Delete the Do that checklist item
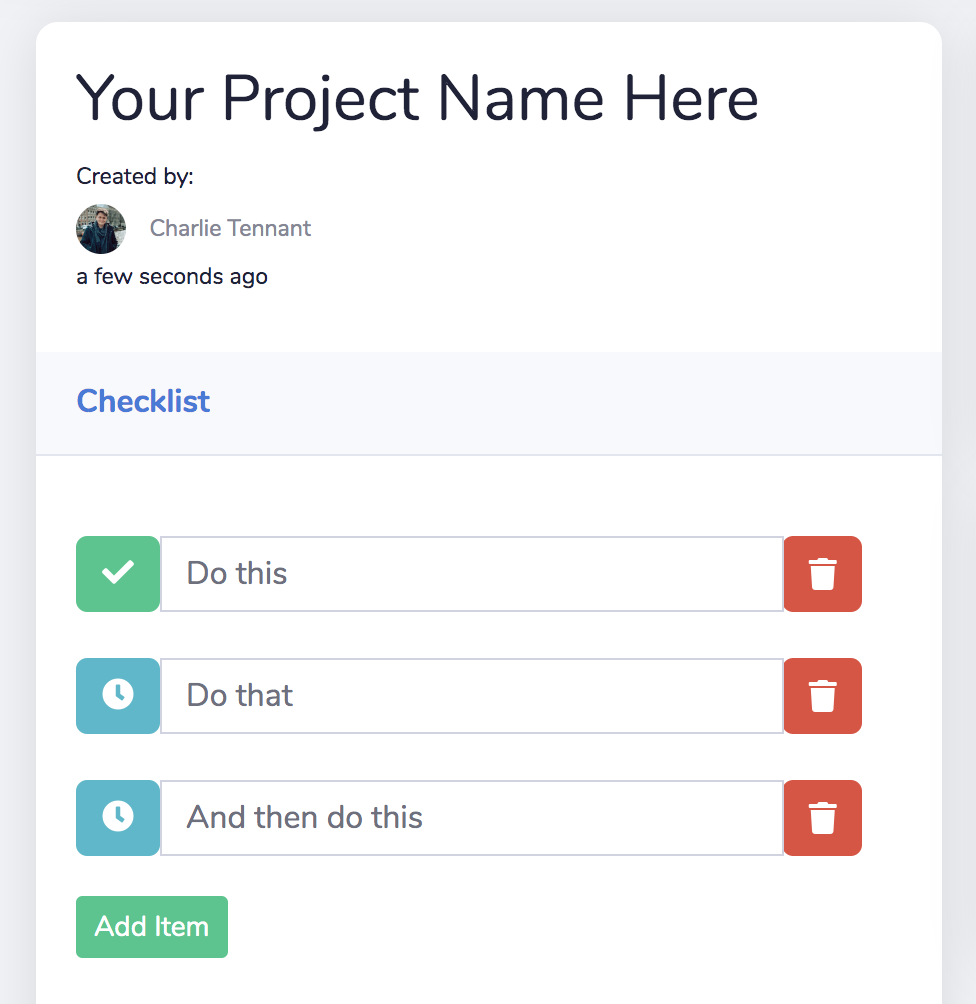Image resolution: width=976 pixels, height=1004 pixels. [x=823, y=695]
